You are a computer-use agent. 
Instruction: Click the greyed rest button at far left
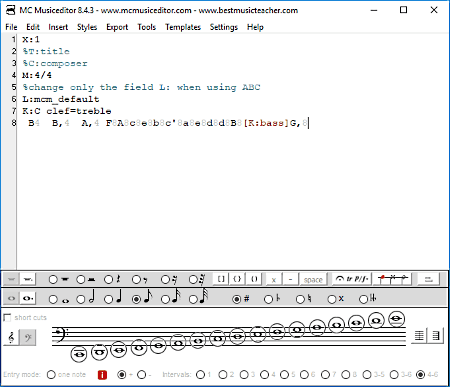[x=11, y=279]
